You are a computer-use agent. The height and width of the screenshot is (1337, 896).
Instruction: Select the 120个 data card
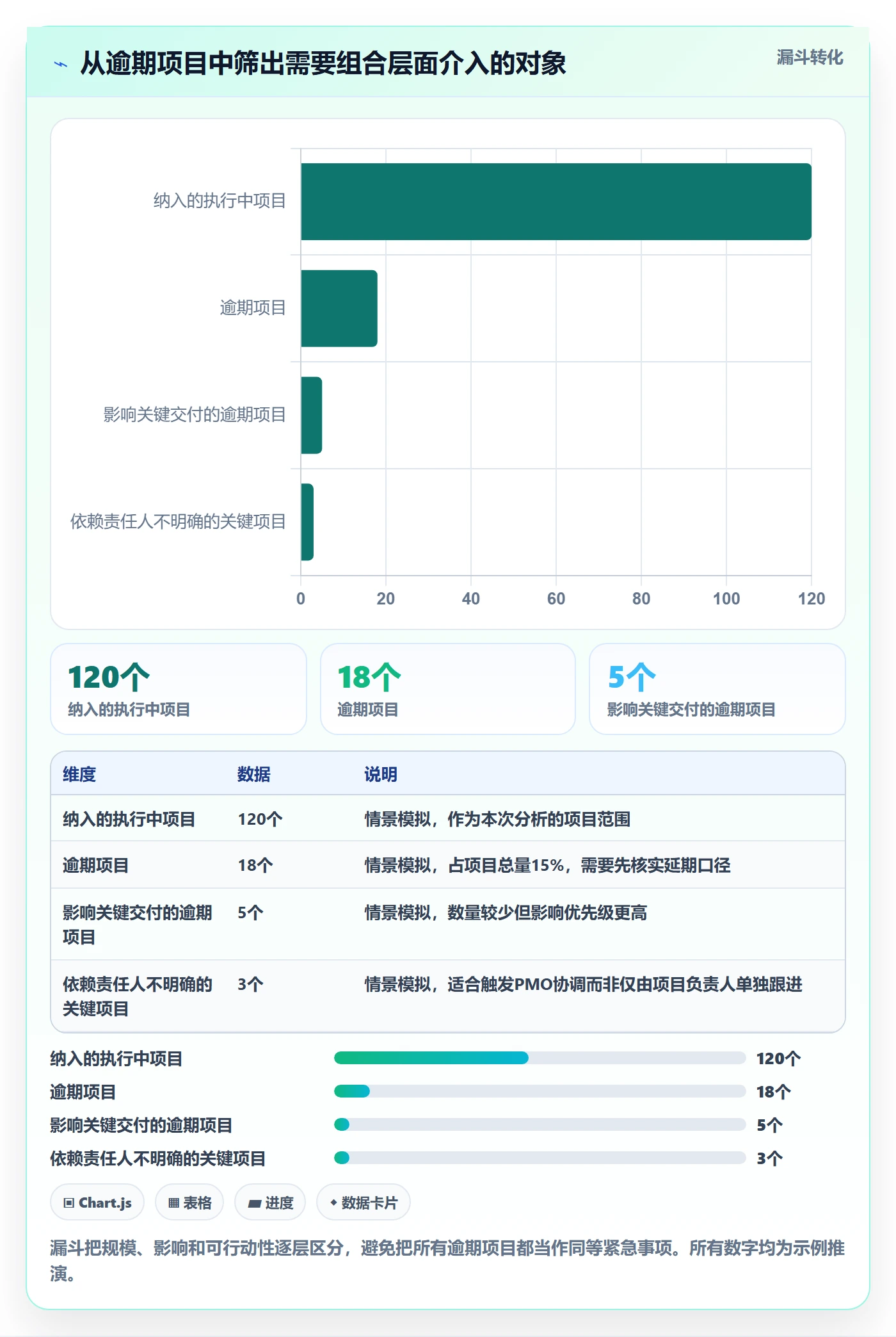pyautogui.click(x=179, y=689)
